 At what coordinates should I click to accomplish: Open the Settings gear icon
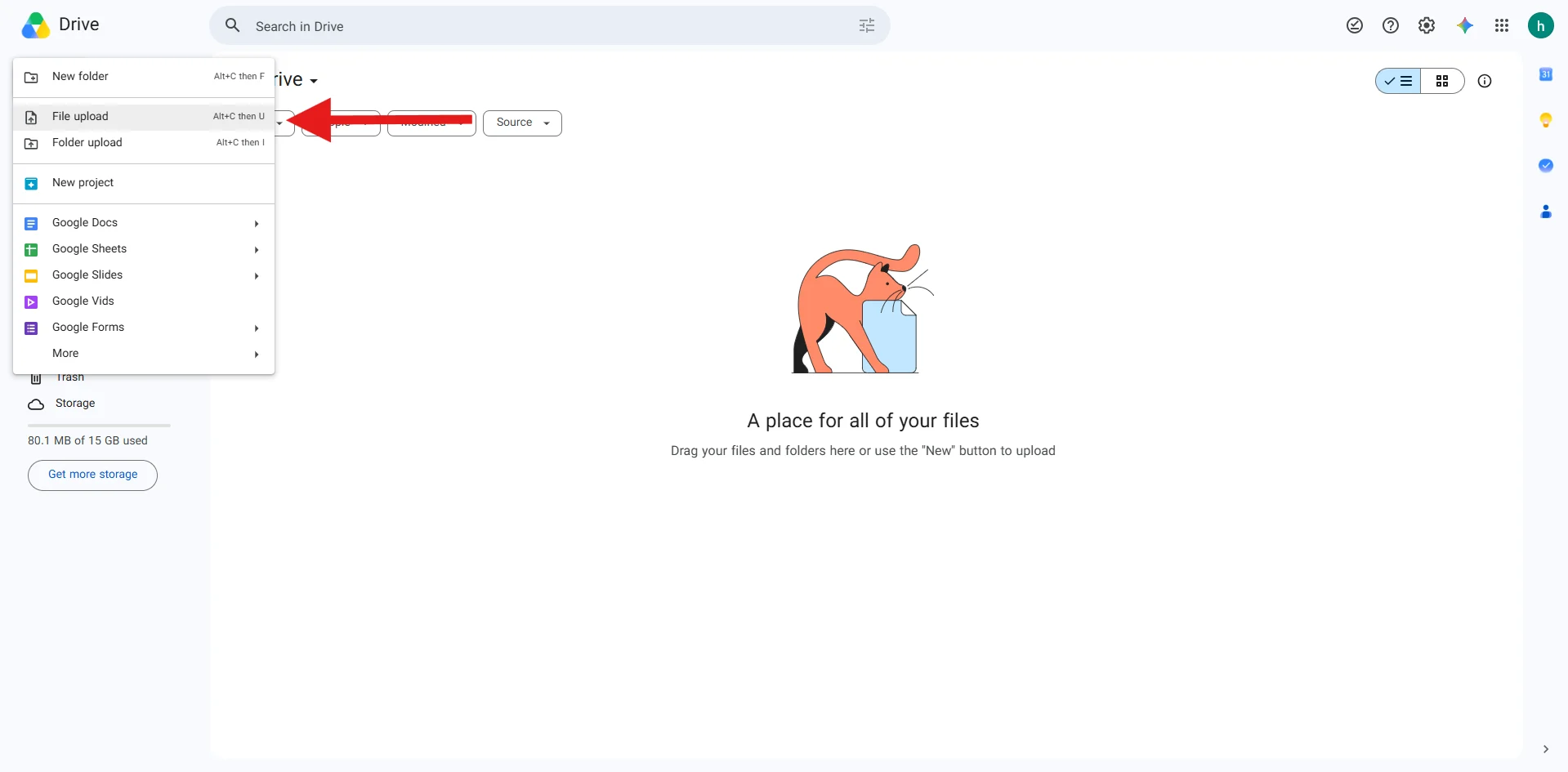[1427, 25]
